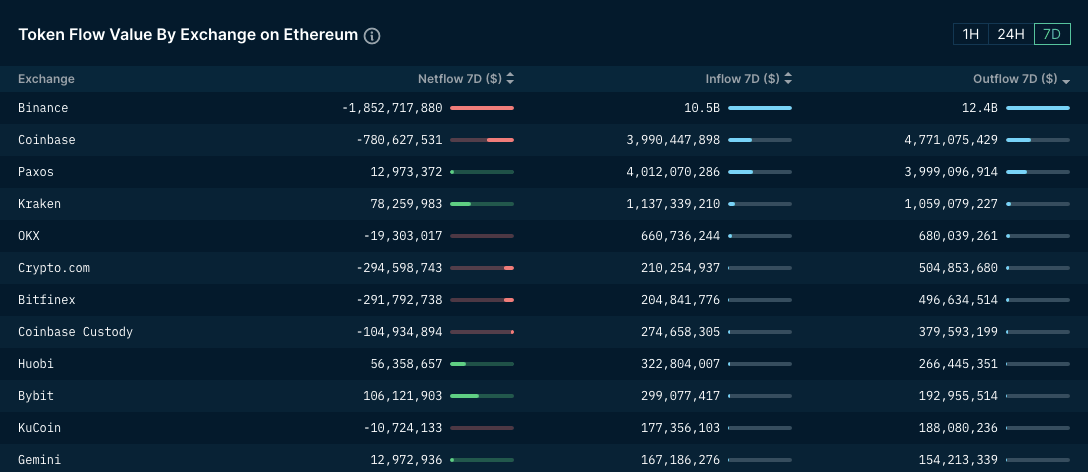Click Coinbase Custody outflow 379,593,199
The image size is (1088, 472).
tap(958, 332)
